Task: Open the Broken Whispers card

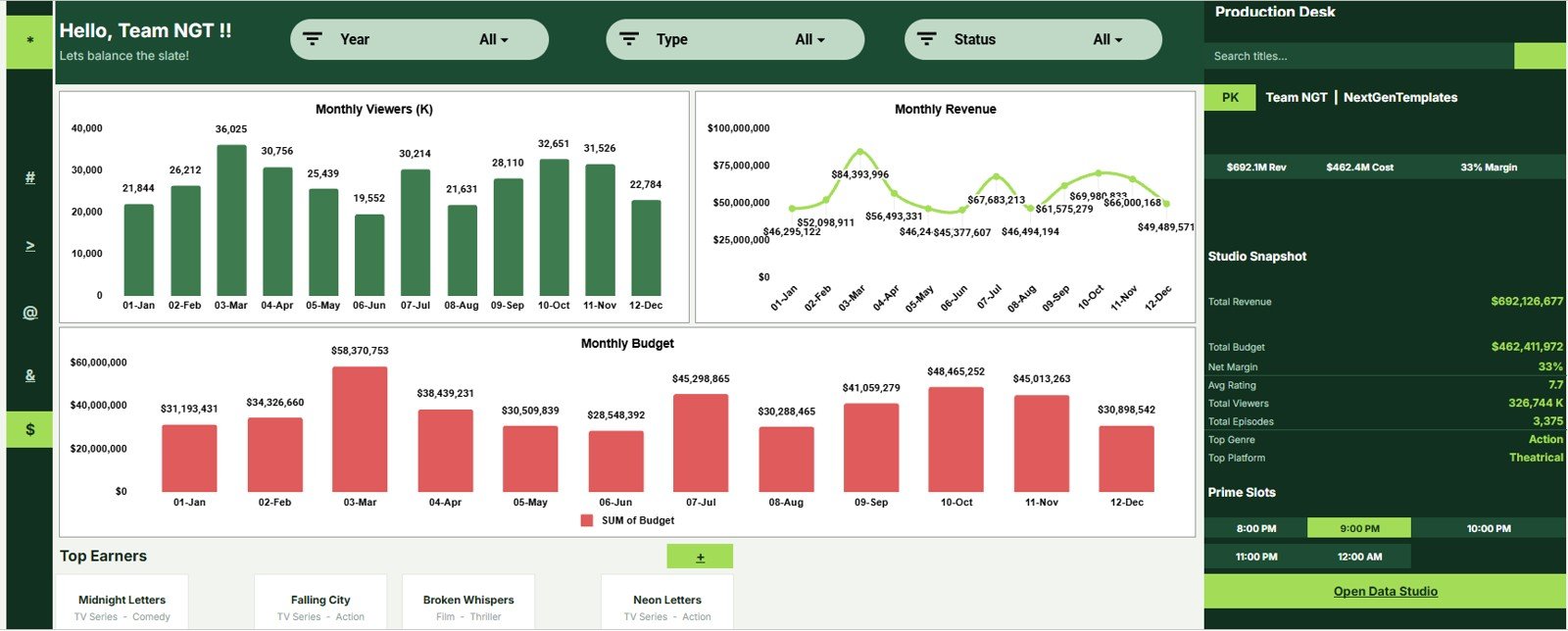Action: click(468, 603)
